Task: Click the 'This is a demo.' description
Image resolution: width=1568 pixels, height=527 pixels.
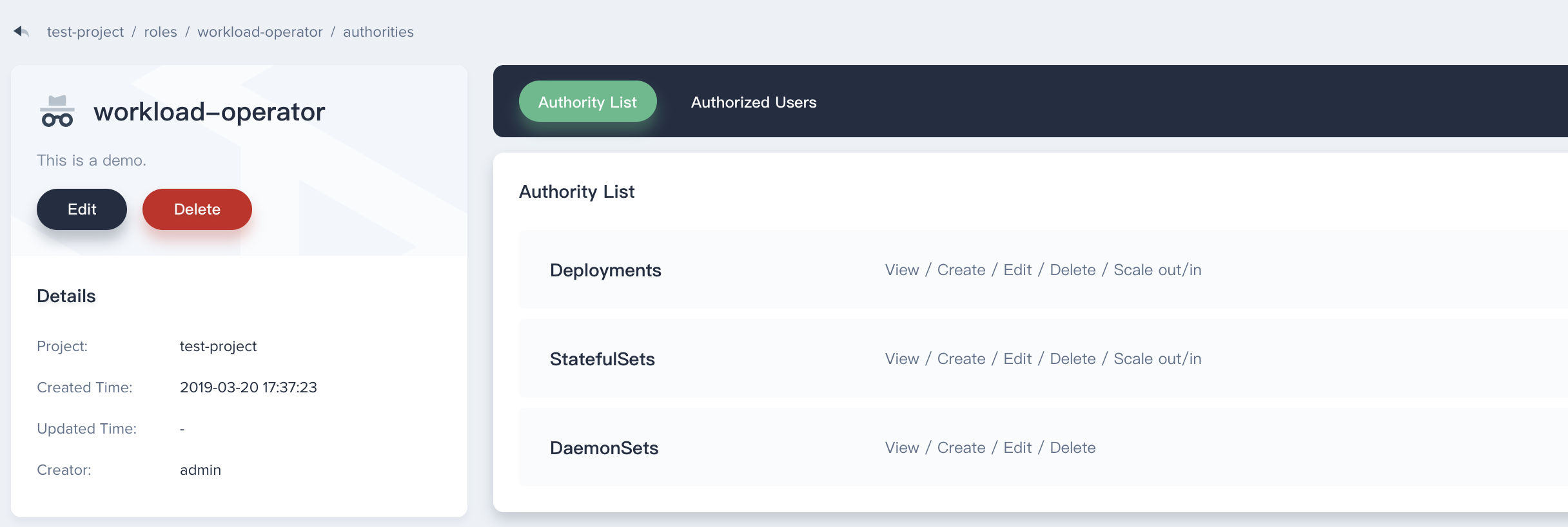Action: tap(92, 160)
